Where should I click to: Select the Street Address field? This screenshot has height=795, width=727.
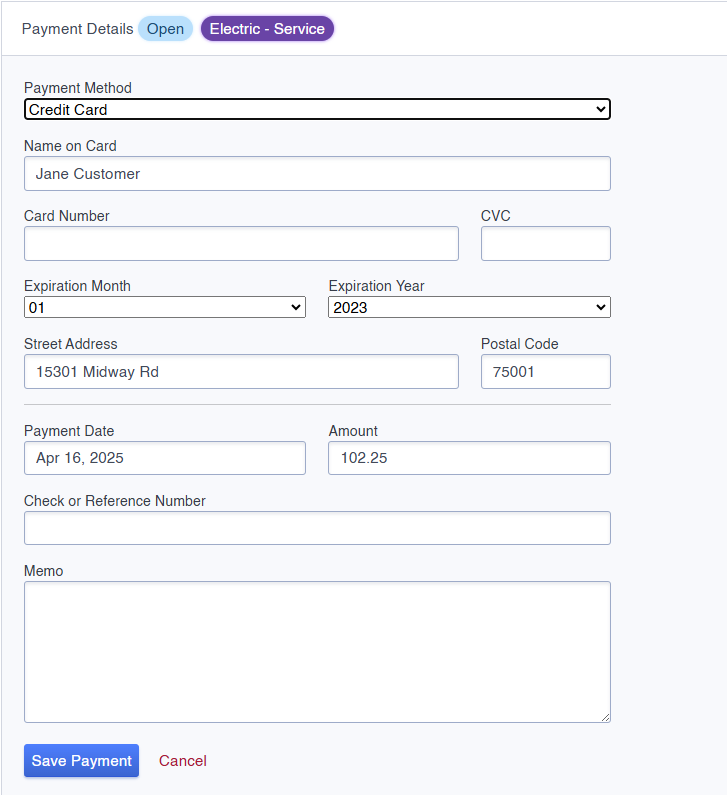pos(241,372)
